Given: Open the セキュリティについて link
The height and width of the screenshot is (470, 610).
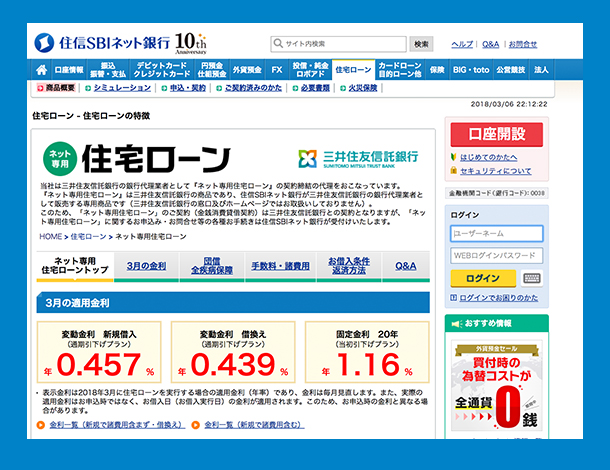Looking at the screenshot, I should pos(496,171).
